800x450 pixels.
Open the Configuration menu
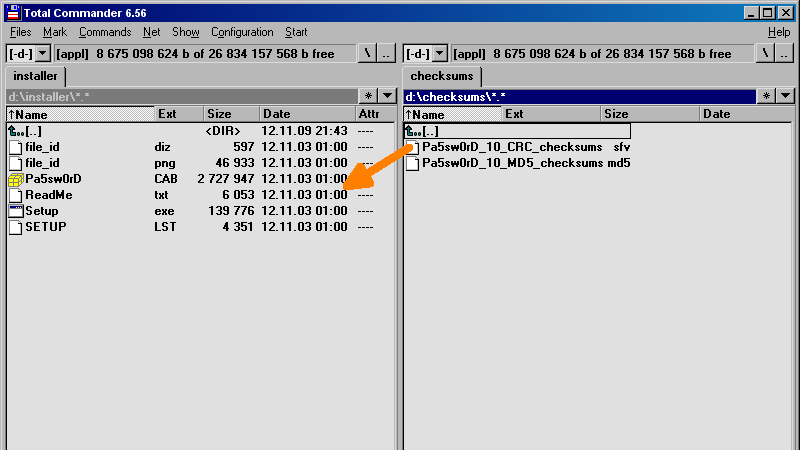(x=242, y=32)
